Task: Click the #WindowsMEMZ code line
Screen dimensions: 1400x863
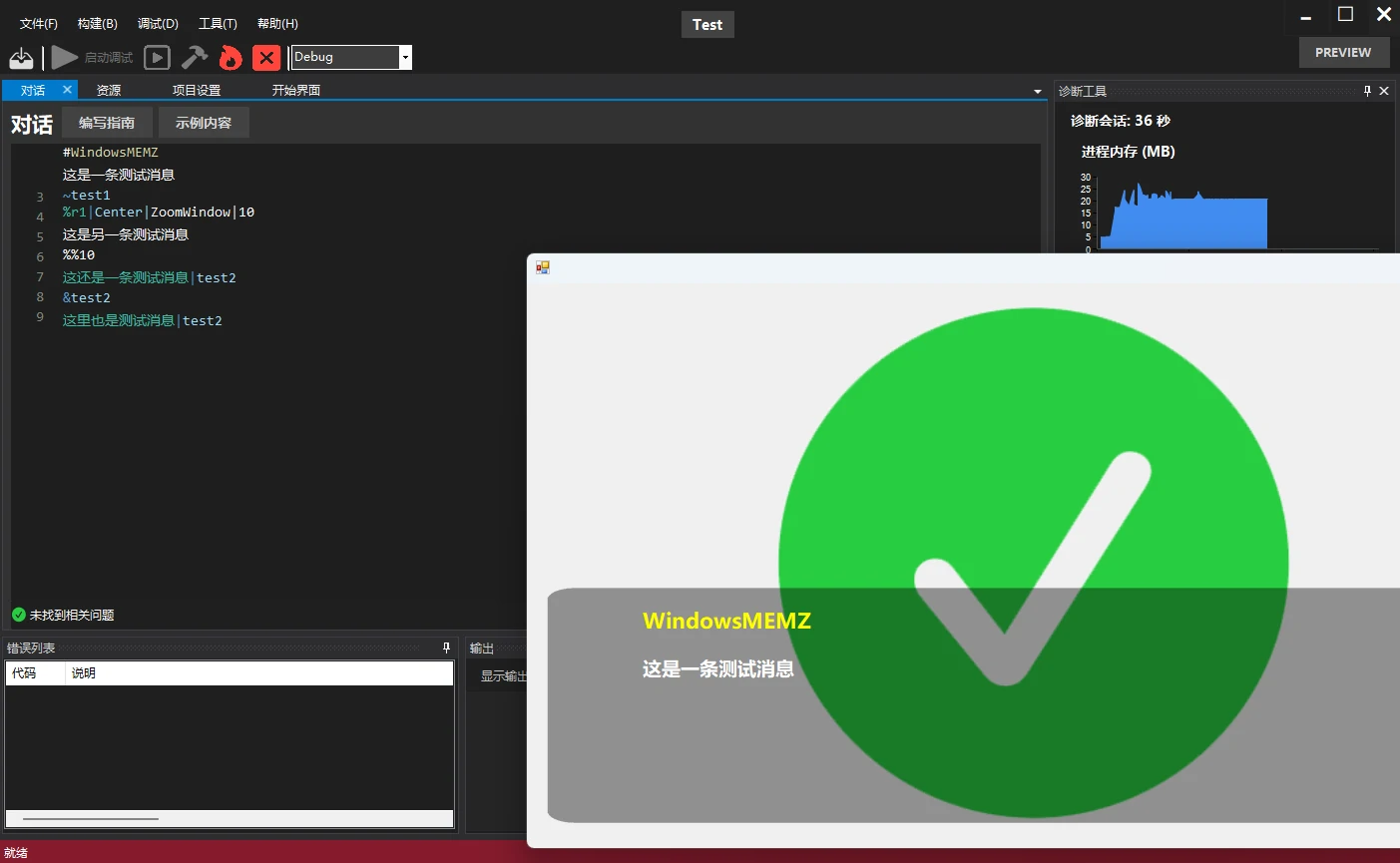Action: tap(111, 153)
